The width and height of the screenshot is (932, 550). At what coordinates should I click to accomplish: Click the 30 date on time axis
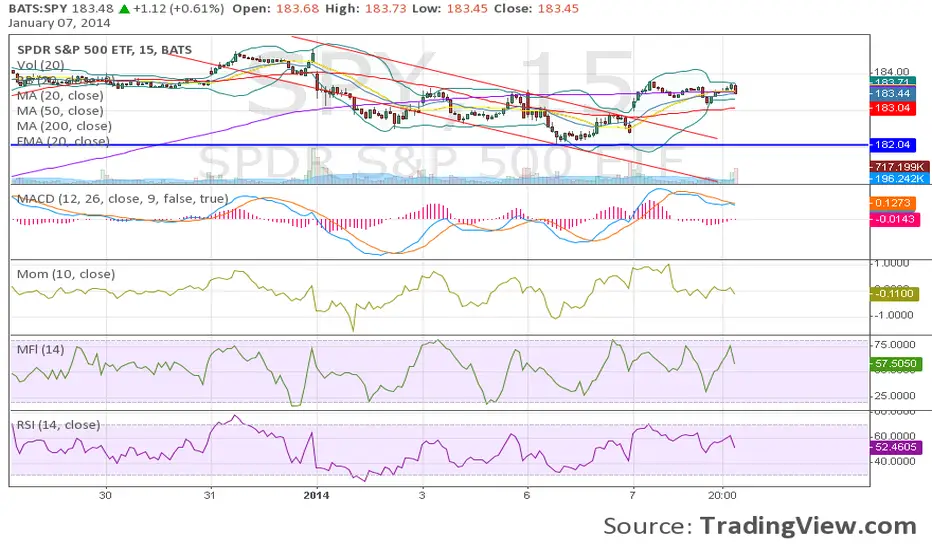point(105,495)
